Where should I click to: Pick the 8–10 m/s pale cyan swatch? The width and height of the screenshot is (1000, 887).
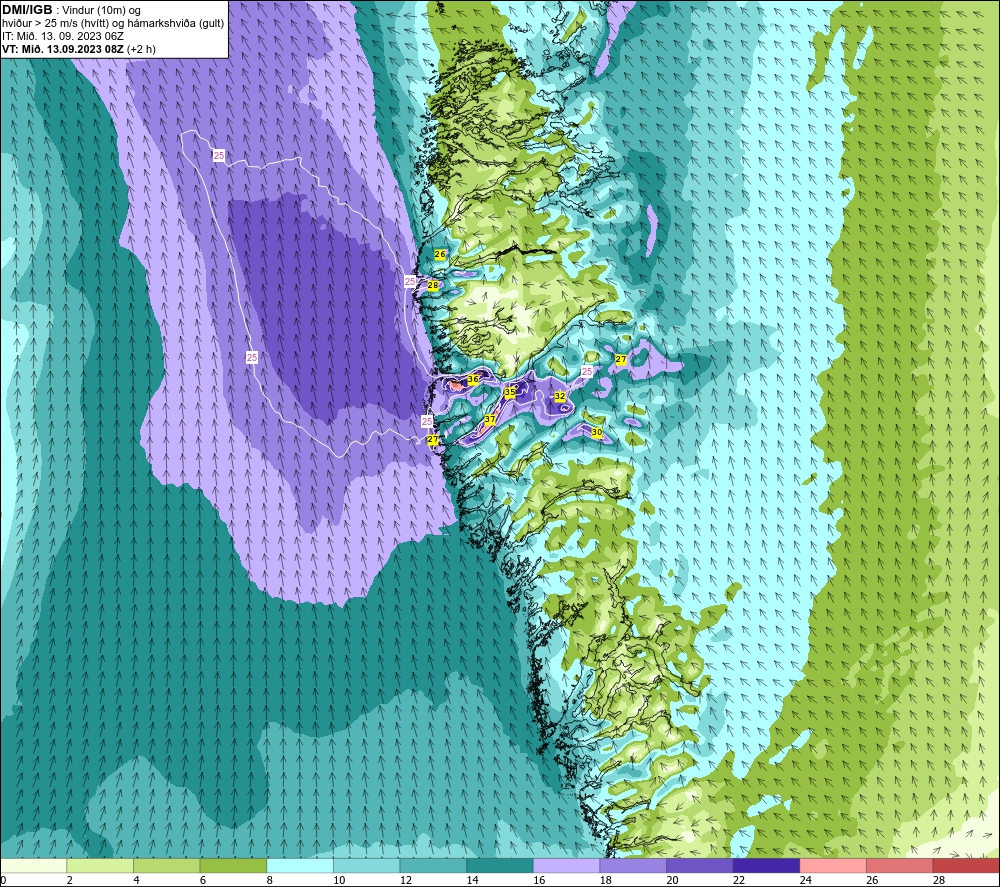pyautogui.click(x=300, y=865)
